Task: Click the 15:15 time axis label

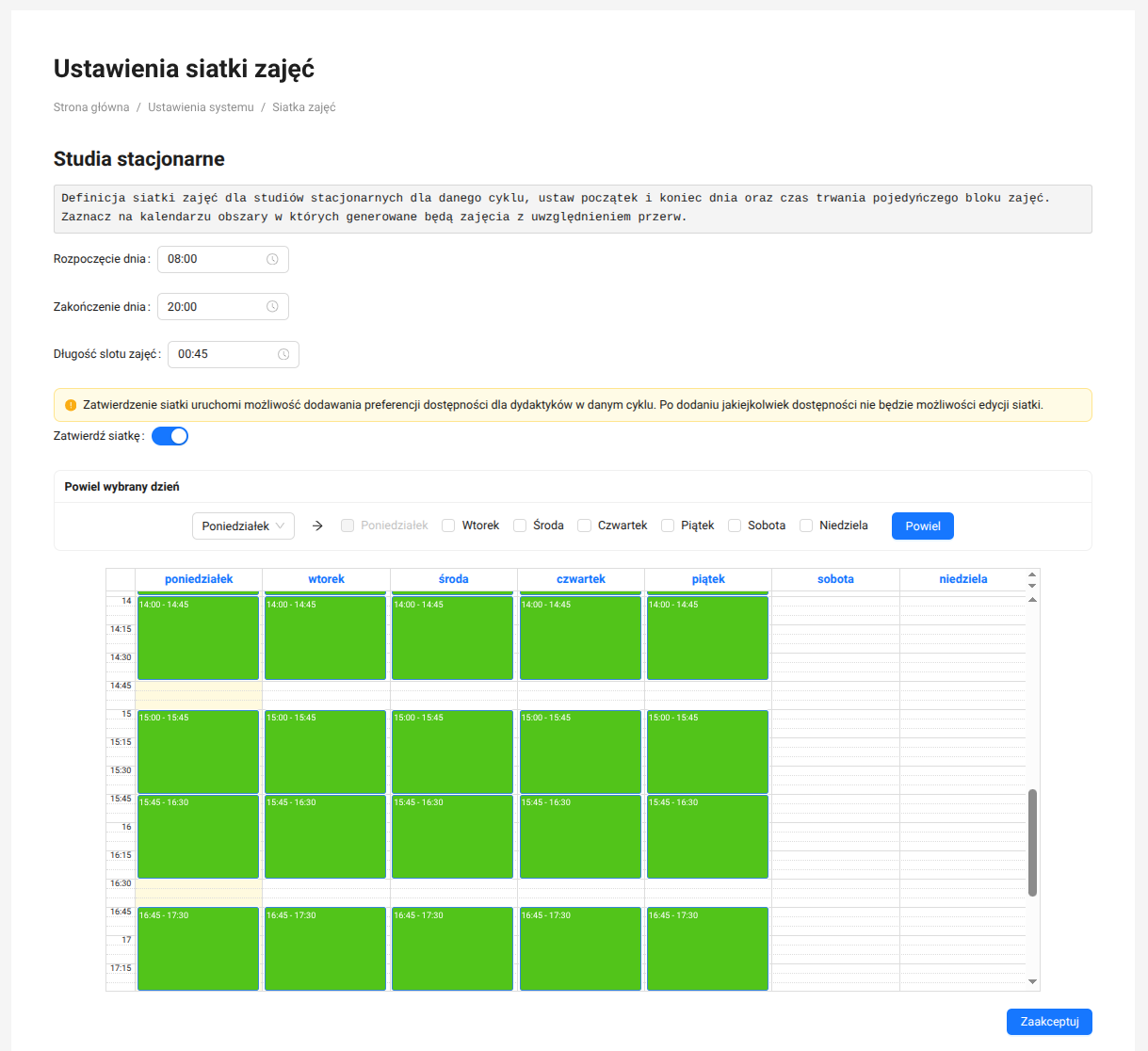Action: (121, 742)
